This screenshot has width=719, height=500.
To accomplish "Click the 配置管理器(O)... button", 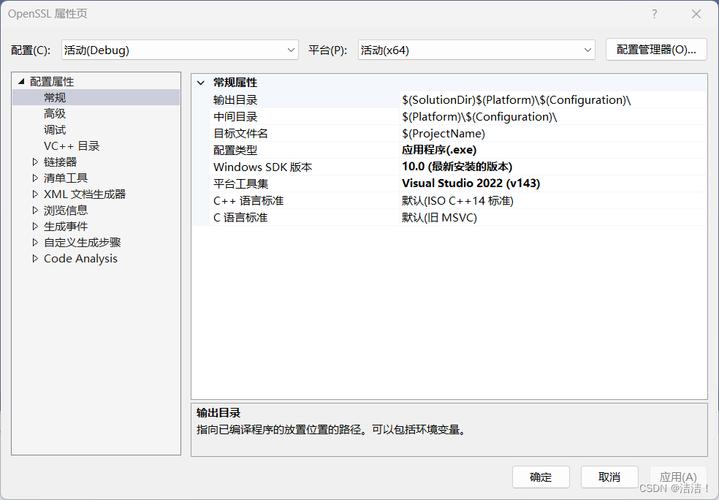I will click(x=656, y=50).
